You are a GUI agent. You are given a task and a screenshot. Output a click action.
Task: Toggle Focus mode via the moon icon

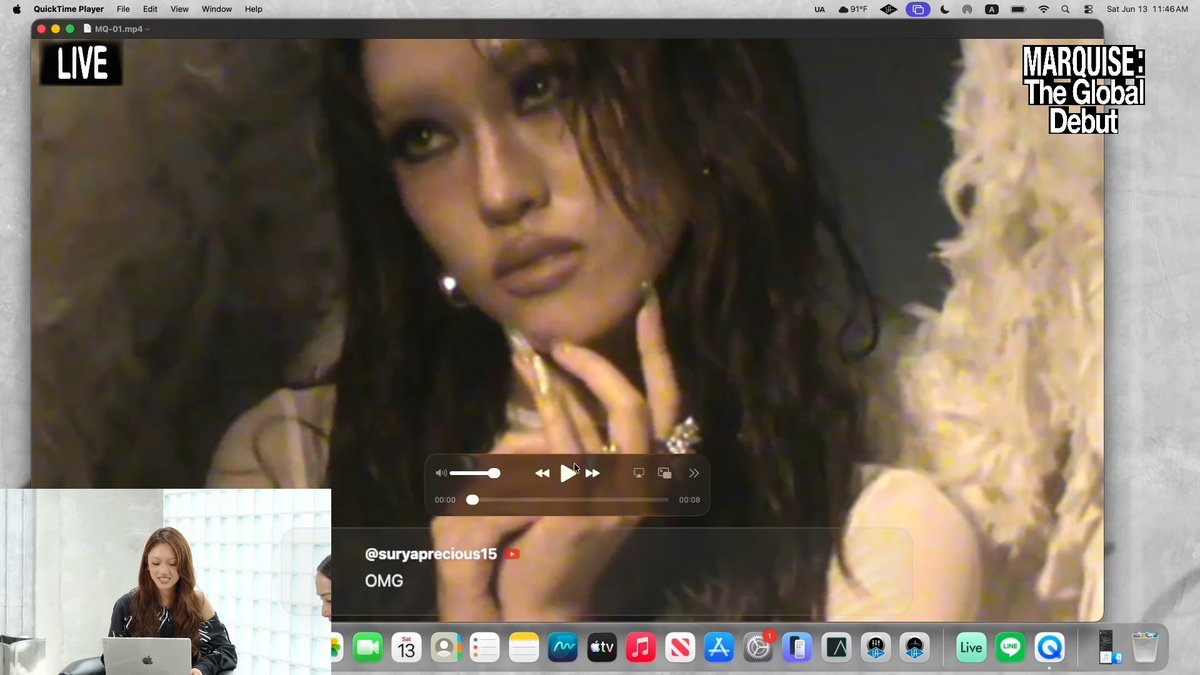click(x=945, y=9)
